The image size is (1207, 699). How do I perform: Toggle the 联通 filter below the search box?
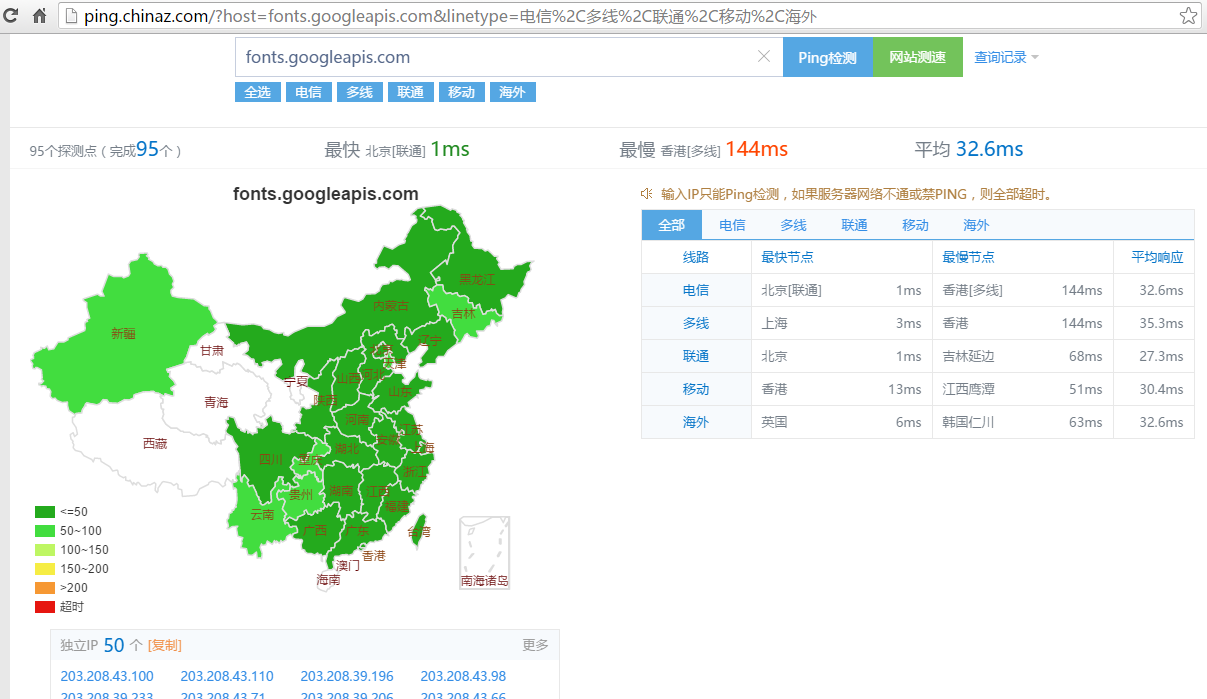pos(410,92)
